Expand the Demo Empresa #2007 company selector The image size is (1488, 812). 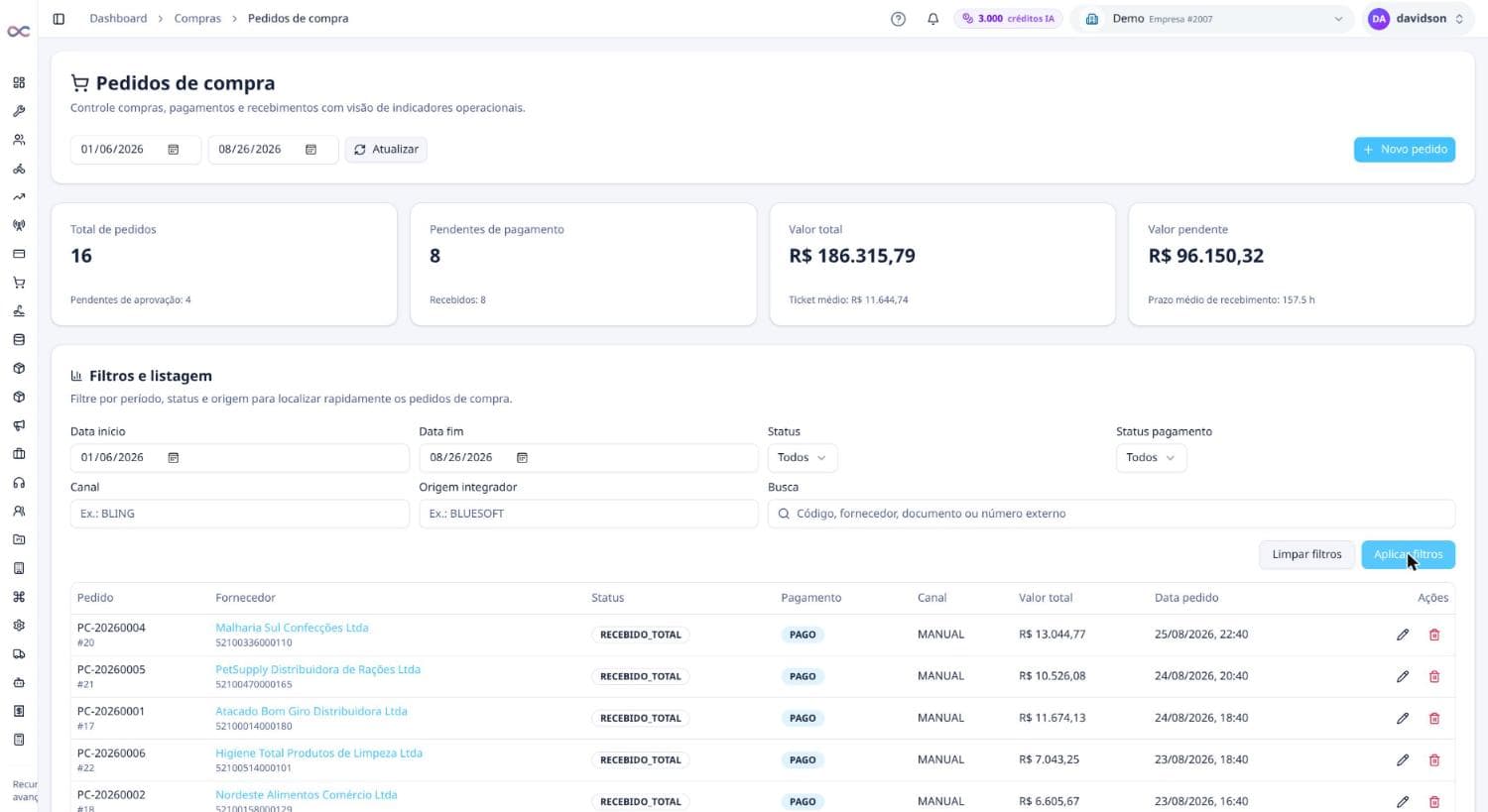coord(1213,19)
